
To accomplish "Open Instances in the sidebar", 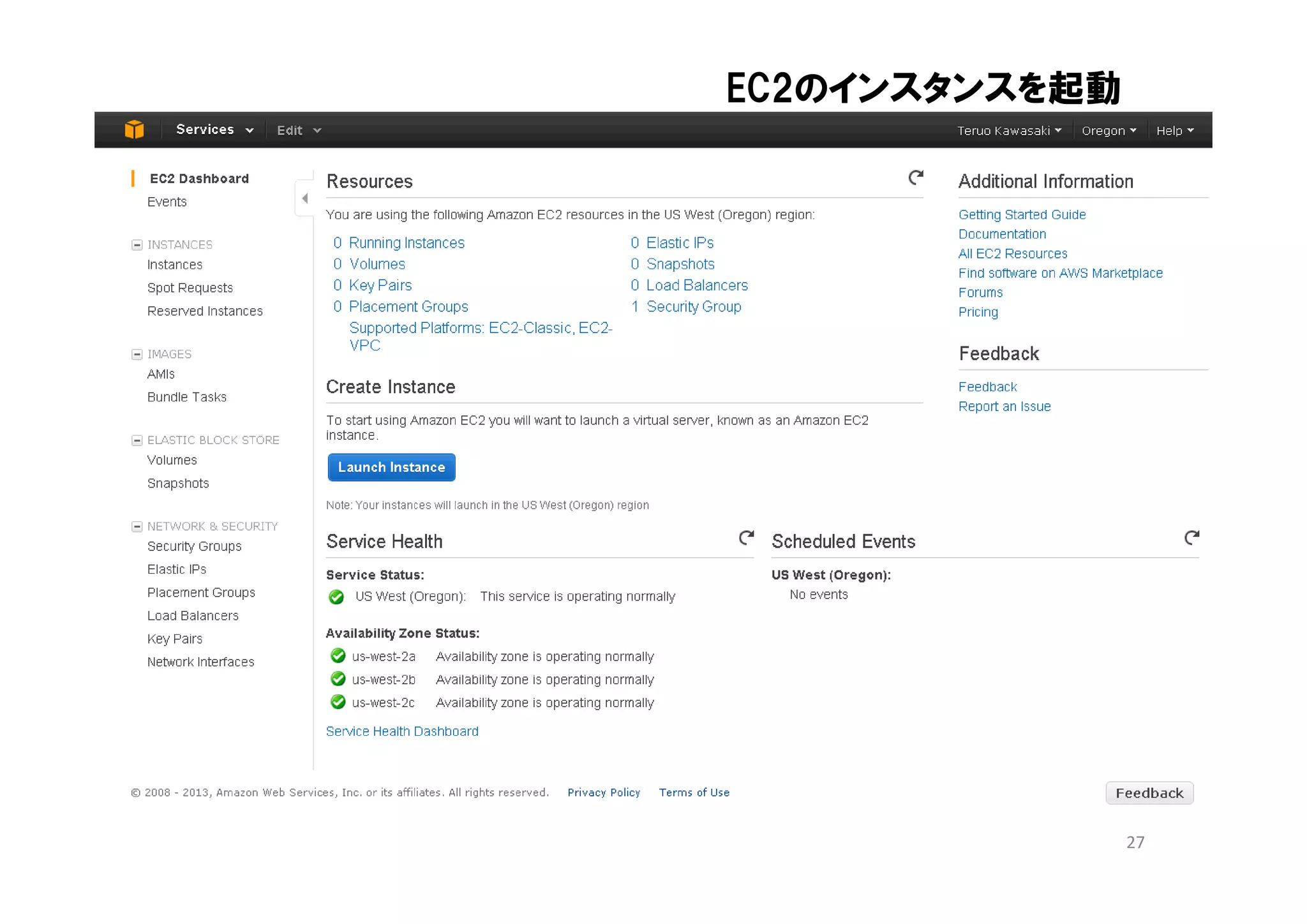I will click(x=175, y=265).
